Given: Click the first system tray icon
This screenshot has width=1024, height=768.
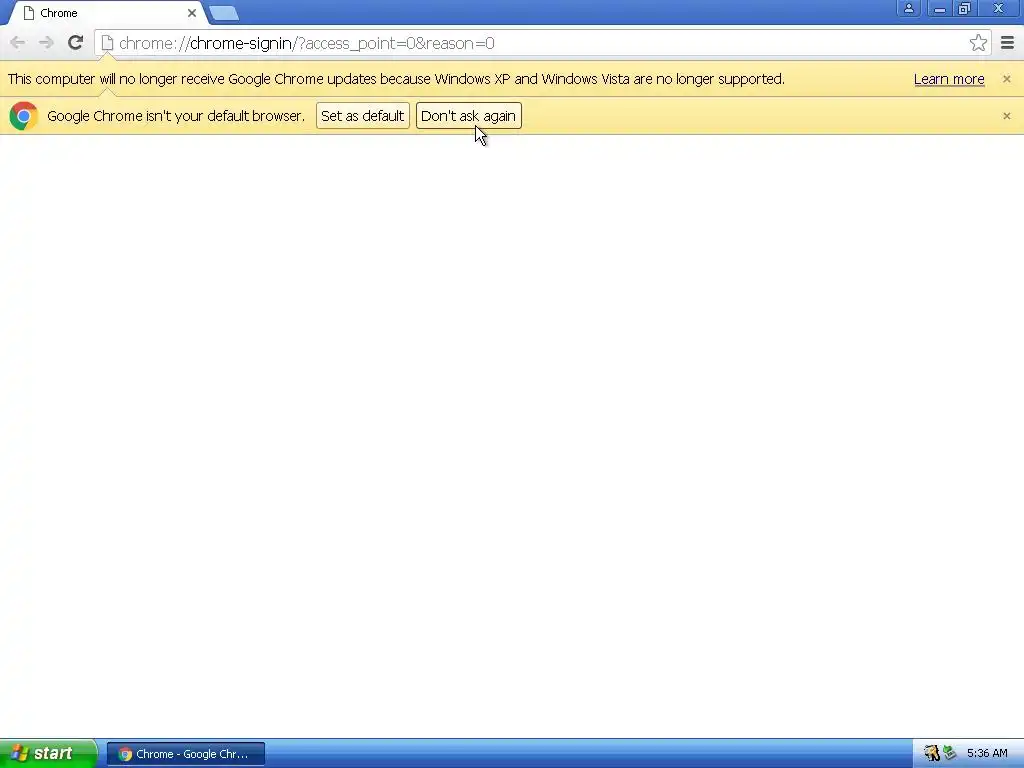Looking at the screenshot, I should tap(931, 754).
